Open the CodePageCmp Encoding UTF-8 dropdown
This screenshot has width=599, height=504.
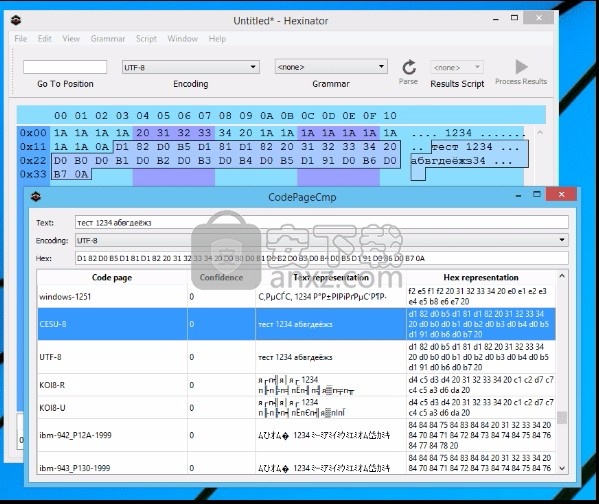[322, 240]
